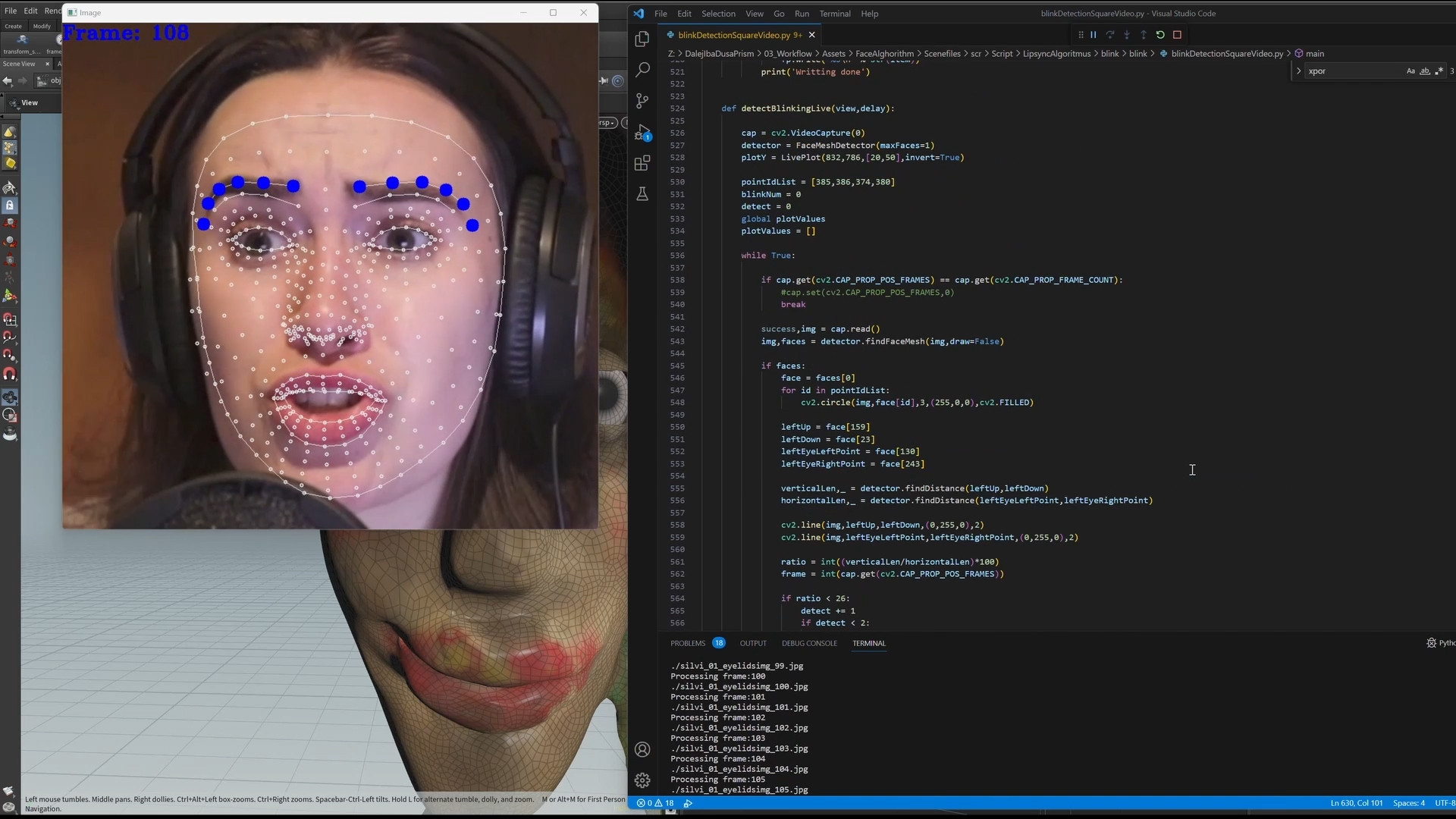Click the 'Scenefiles' breadcrumb segment
The height and width of the screenshot is (819, 1456).
tap(942, 54)
